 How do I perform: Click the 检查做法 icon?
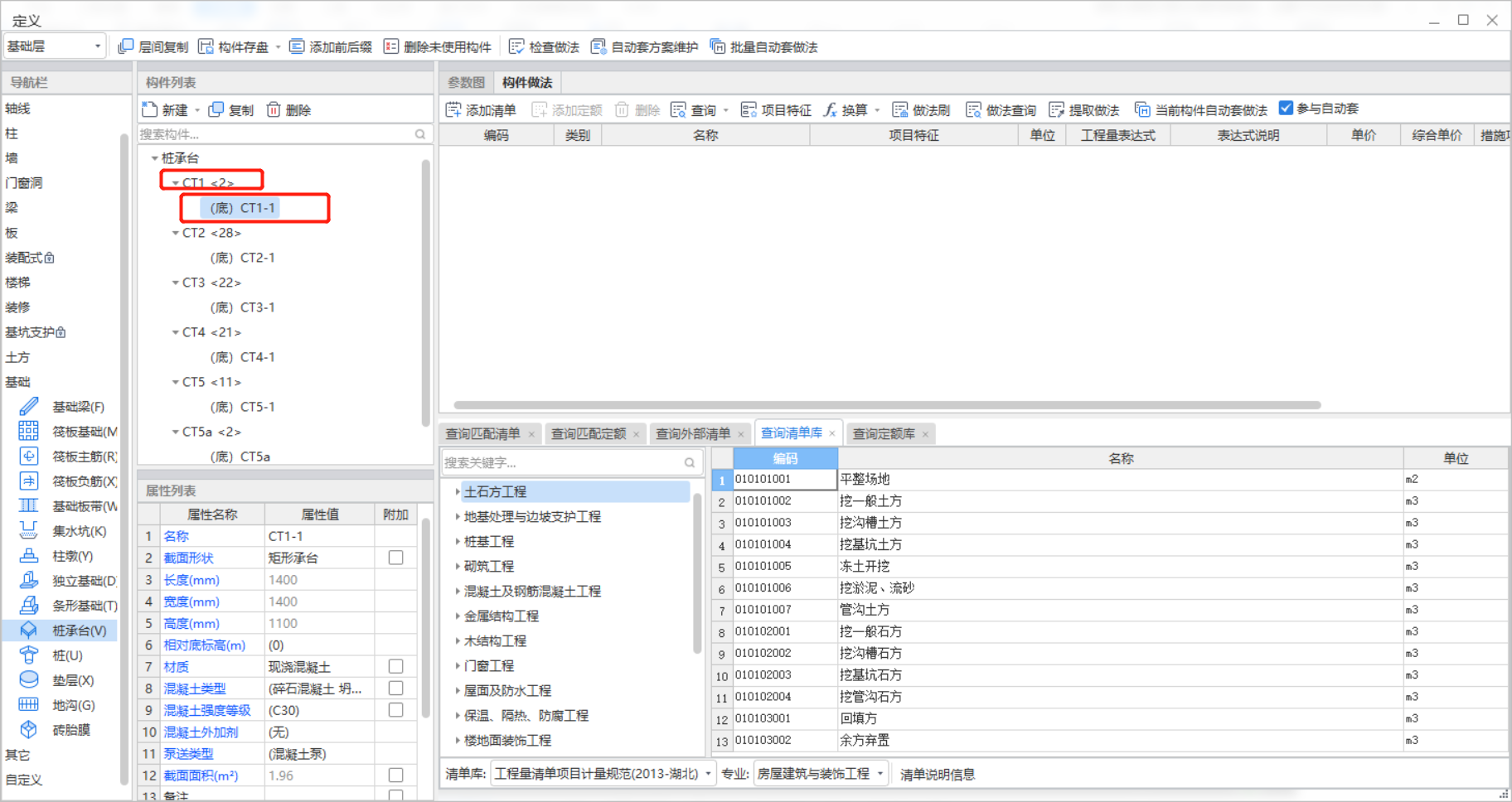[516, 46]
